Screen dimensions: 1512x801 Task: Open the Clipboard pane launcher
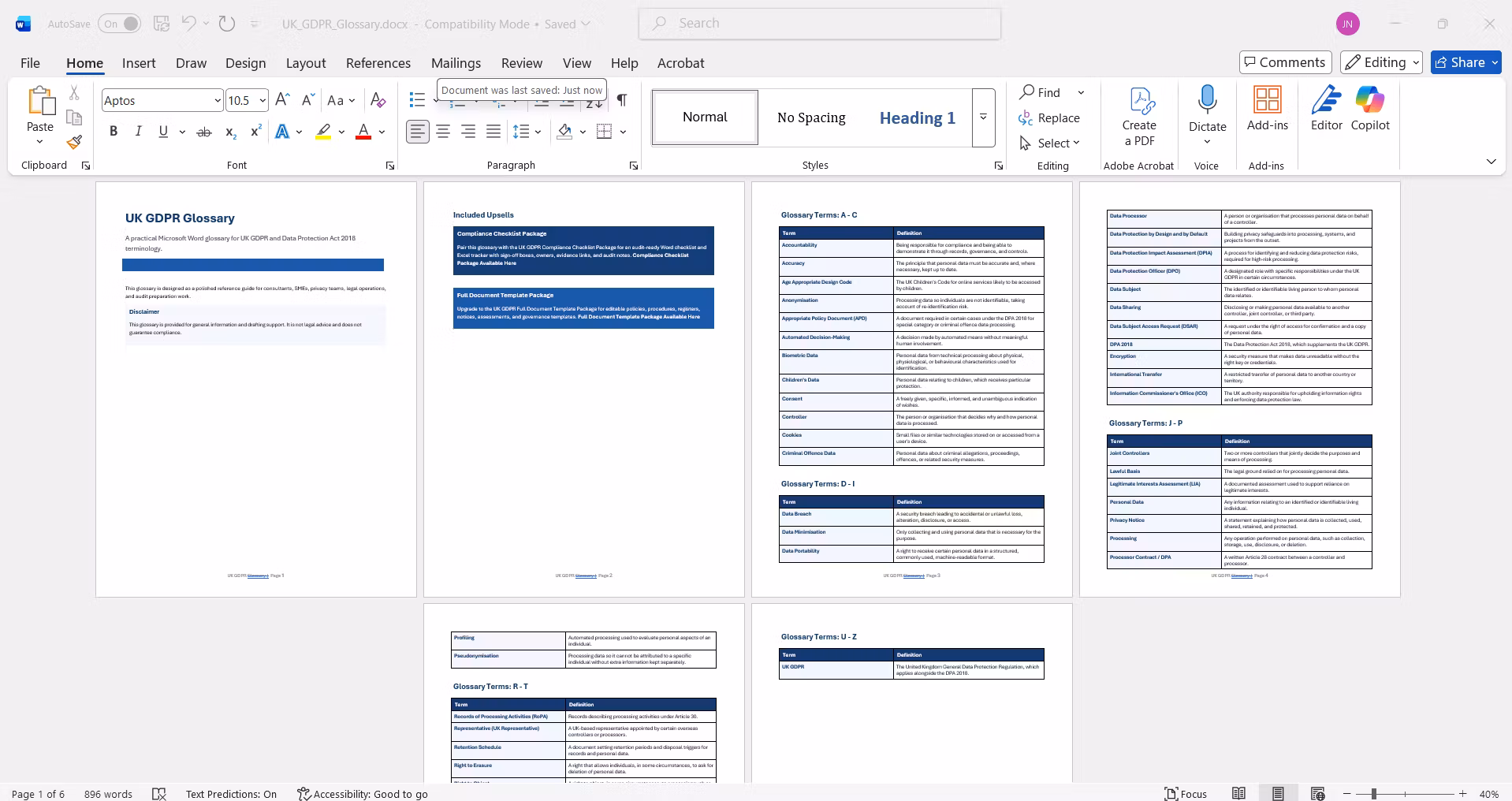[x=86, y=166]
